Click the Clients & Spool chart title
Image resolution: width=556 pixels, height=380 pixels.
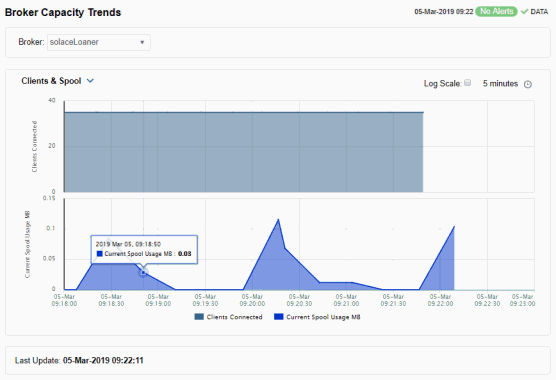pos(51,81)
